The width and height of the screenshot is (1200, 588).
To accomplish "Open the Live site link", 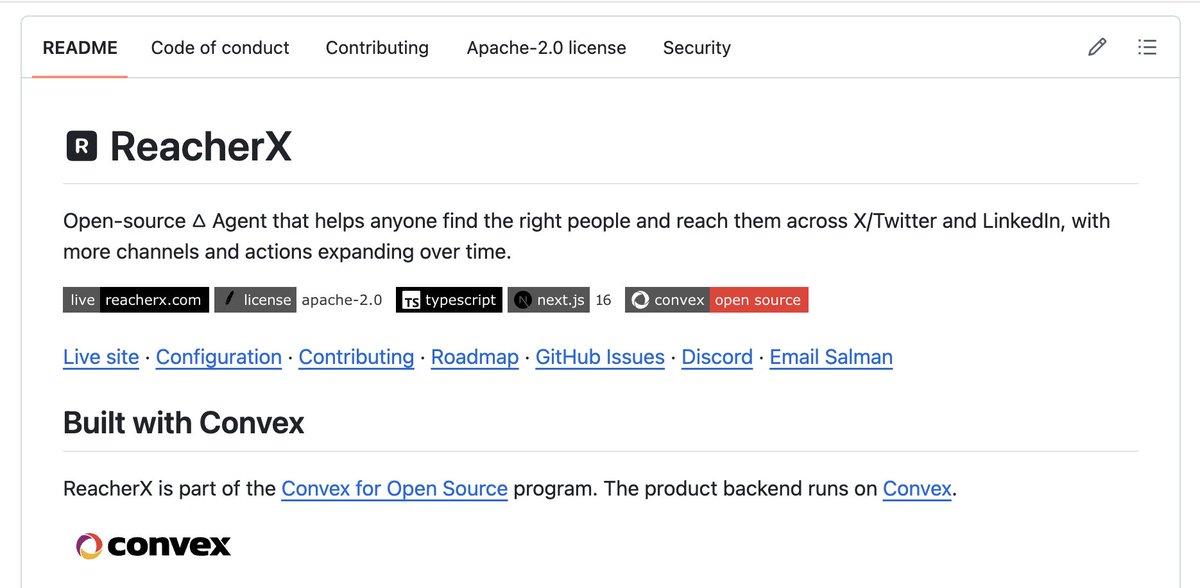I will (x=101, y=357).
